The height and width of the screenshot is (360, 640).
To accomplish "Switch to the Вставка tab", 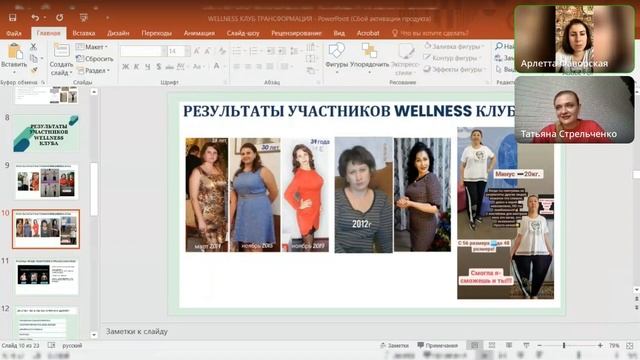I will point(84,33).
